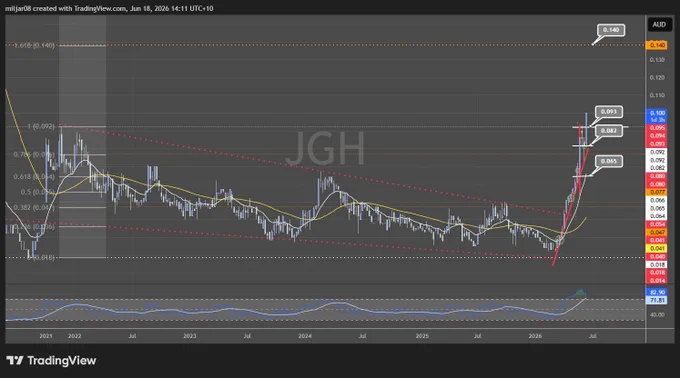This screenshot has width=680, height=378.
Task: Select the 0.382 Fibonacci level label
Action: click(x=34, y=208)
